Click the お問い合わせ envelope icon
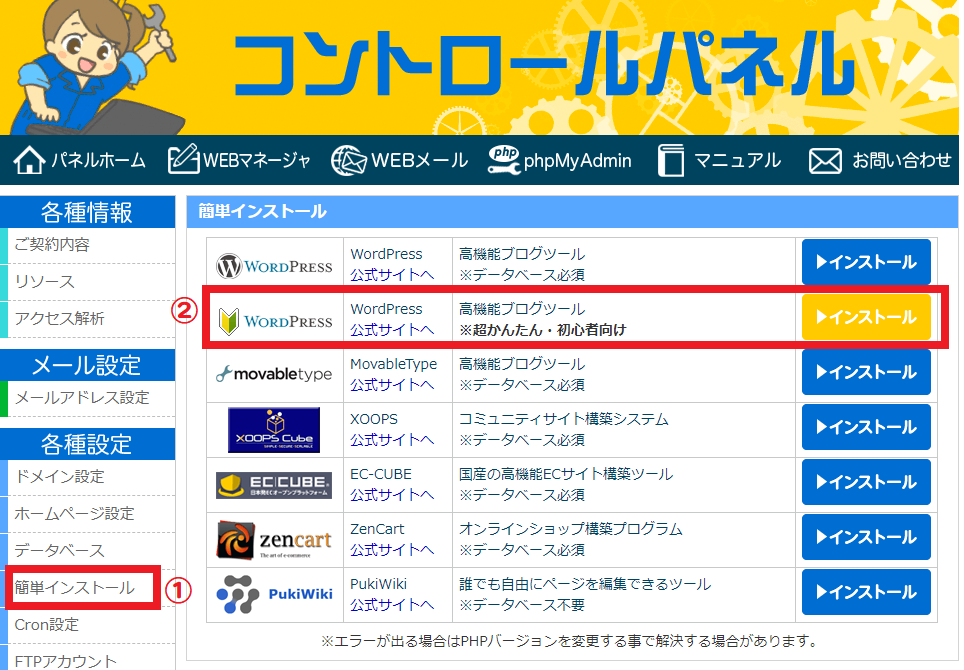 (825, 160)
